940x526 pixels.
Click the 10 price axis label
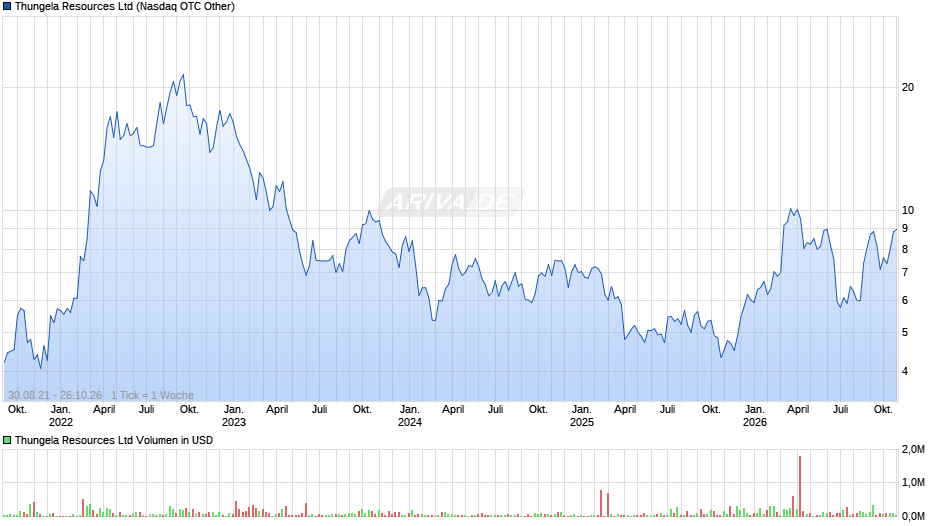click(x=908, y=211)
